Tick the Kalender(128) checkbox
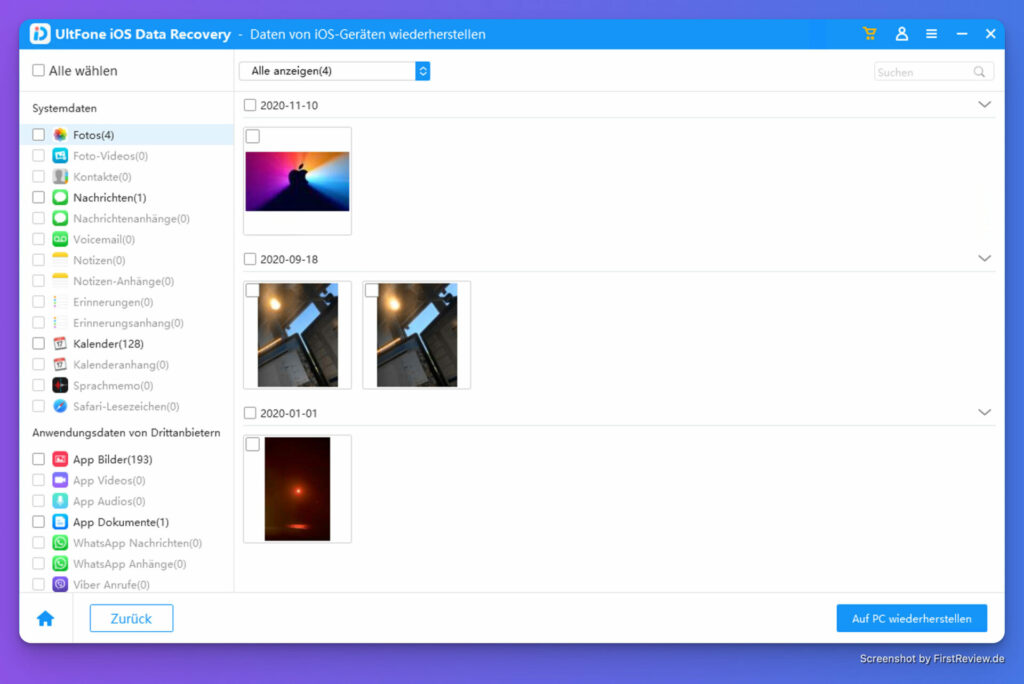Screen dimensions: 1024x684 39,344
